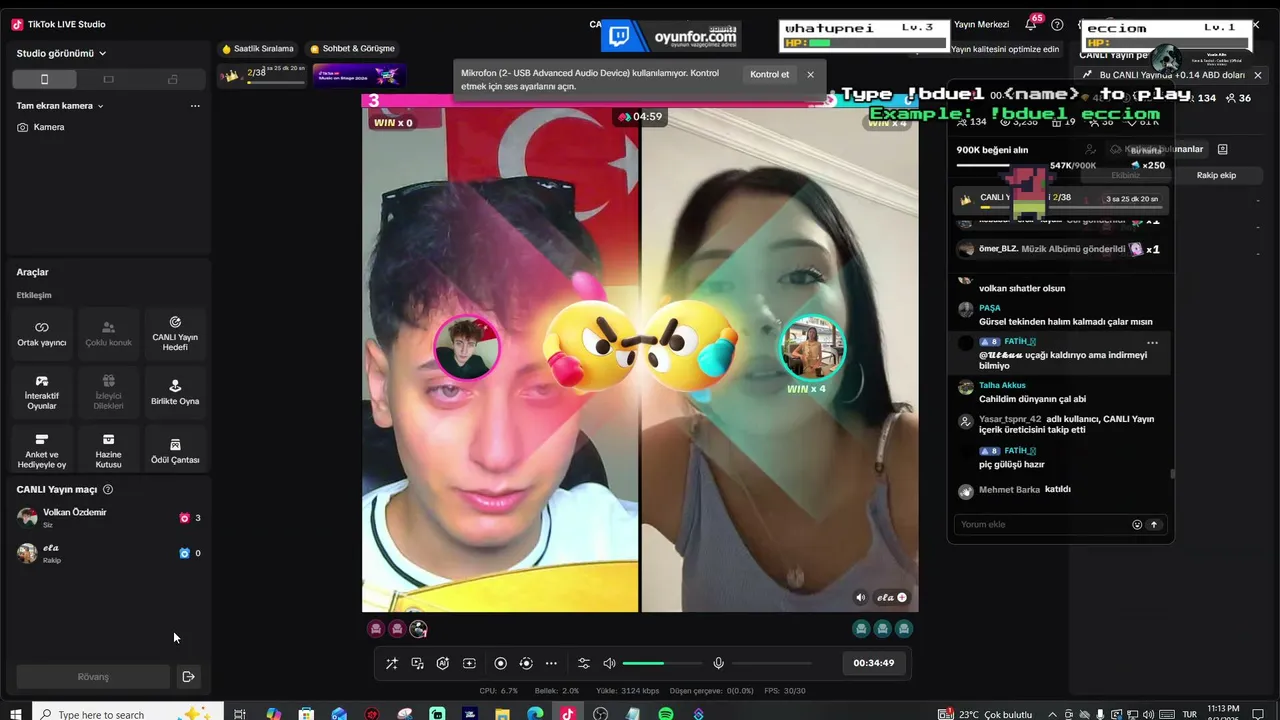Open FATİH comment three-dot options
The image size is (1280, 720).
point(1152,342)
